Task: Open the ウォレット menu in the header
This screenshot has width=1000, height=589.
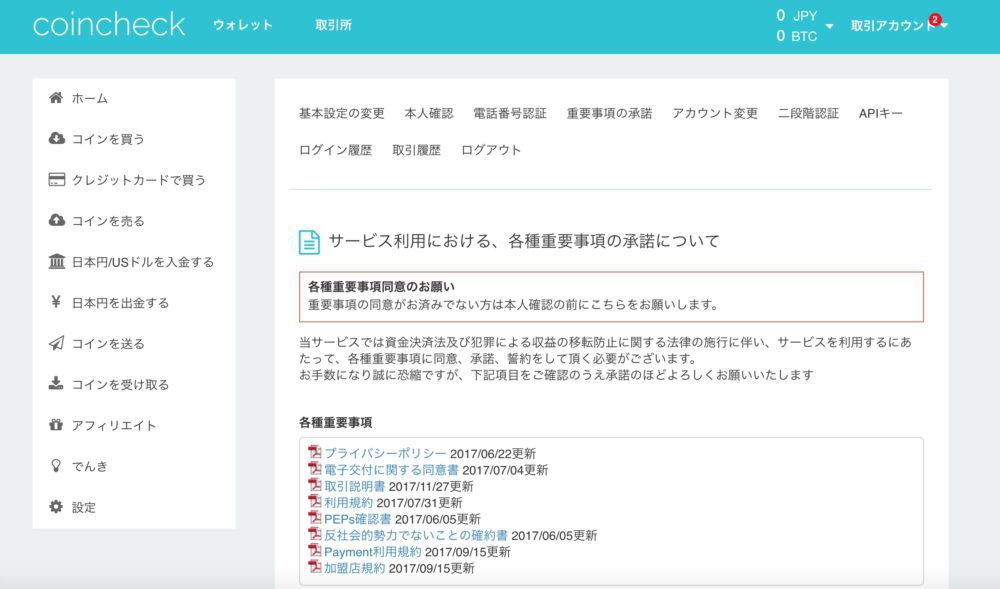Action: pos(242,25)
